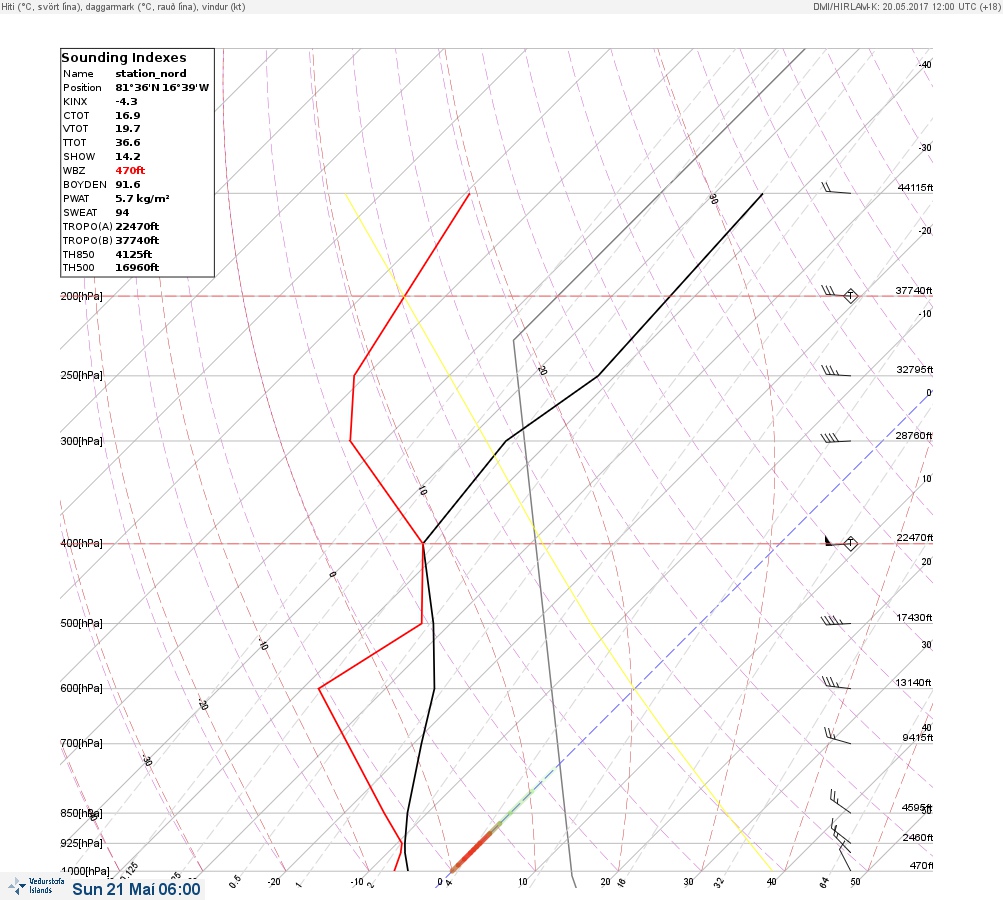Viewport: 1003px width, 900px height.
Task: Click the tropopause diamond marker at 37740ft
Action: [850, 296]
